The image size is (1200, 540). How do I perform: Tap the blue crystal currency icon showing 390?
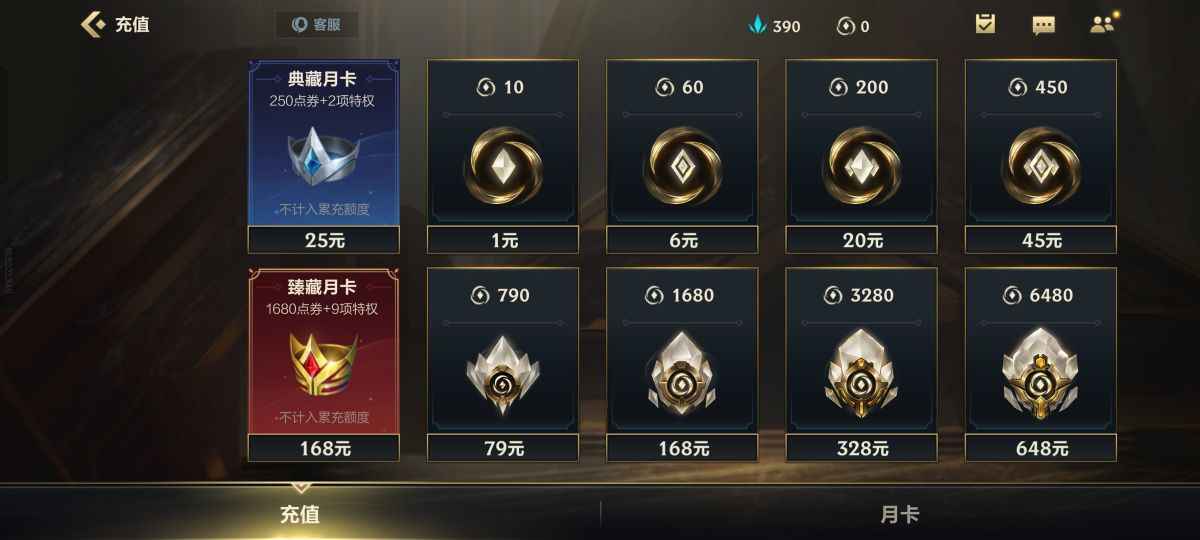tap(757, 26)
